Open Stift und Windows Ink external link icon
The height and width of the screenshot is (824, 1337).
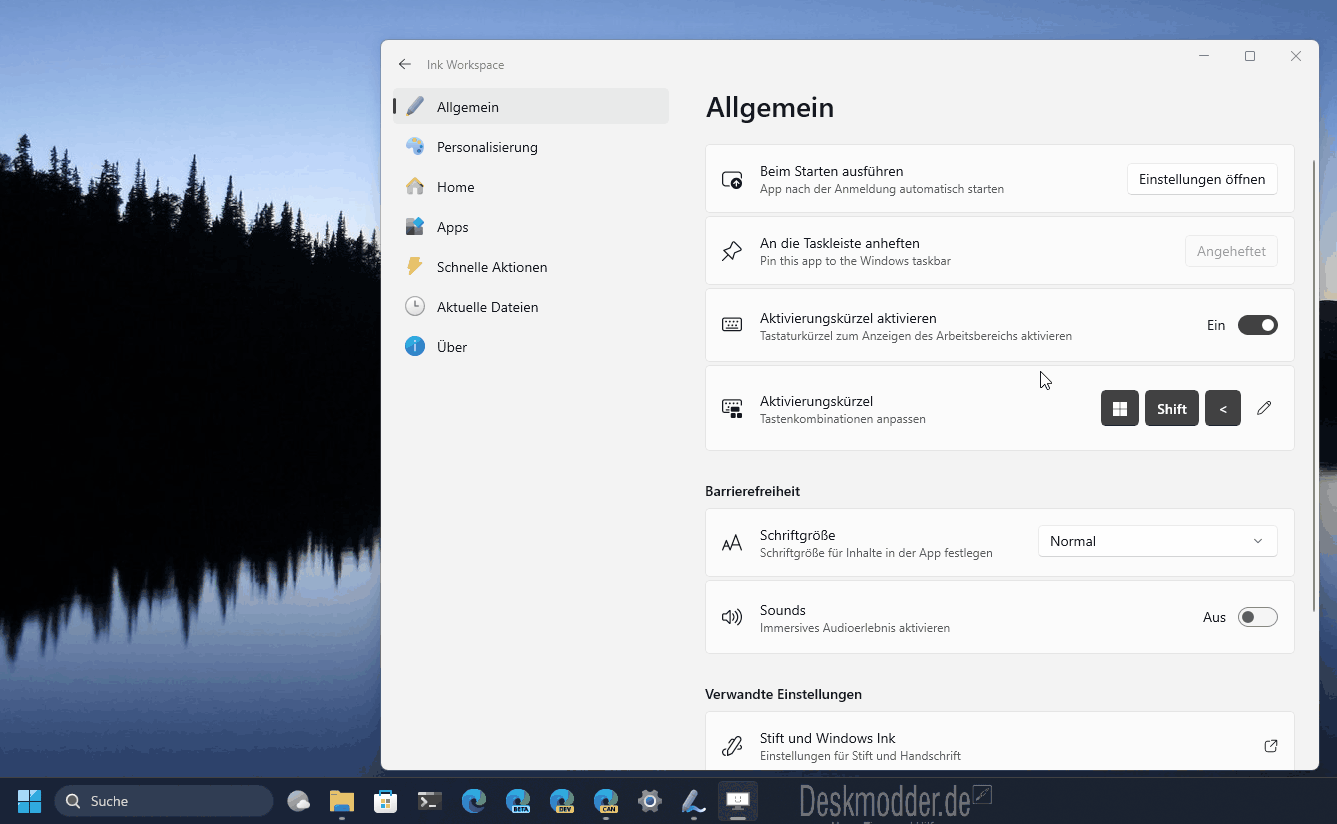point(1271,746)
